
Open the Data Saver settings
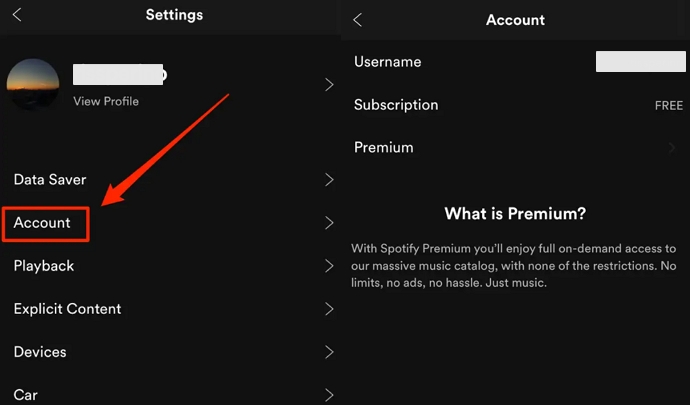pos(50,180)
